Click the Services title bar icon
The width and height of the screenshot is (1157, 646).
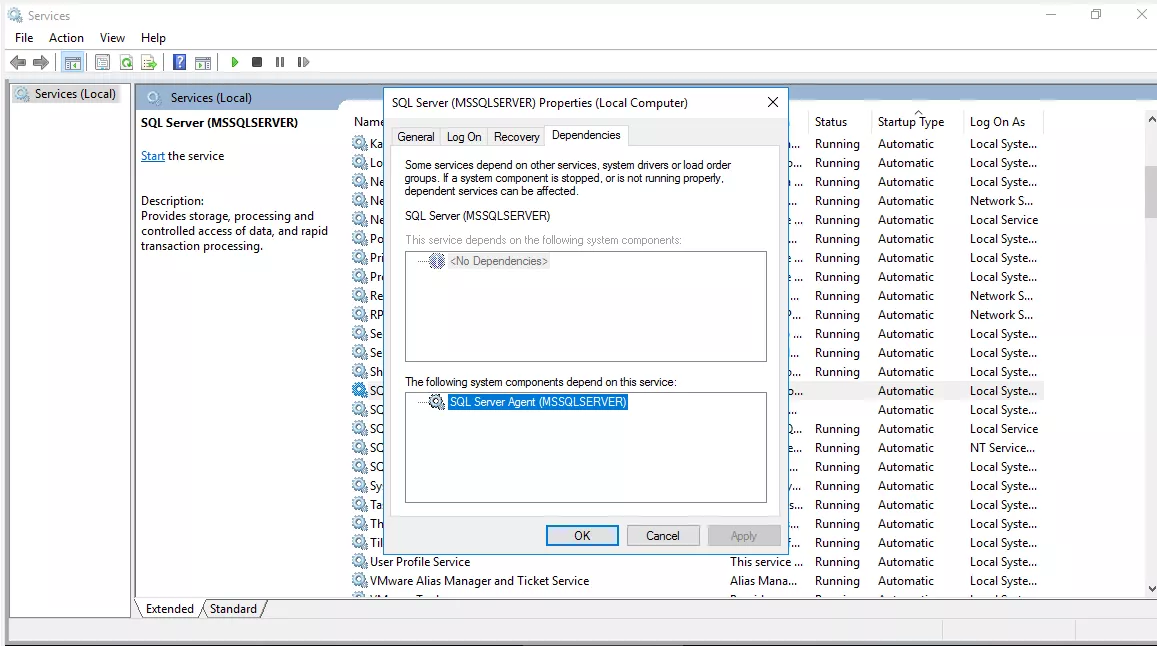[x=15, y=15]
